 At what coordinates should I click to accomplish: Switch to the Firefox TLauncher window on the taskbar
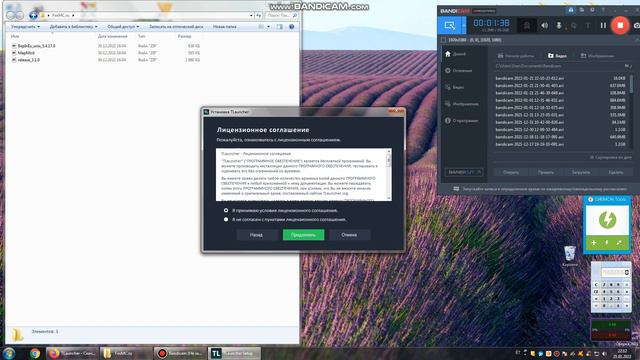(x=72, y=353)
